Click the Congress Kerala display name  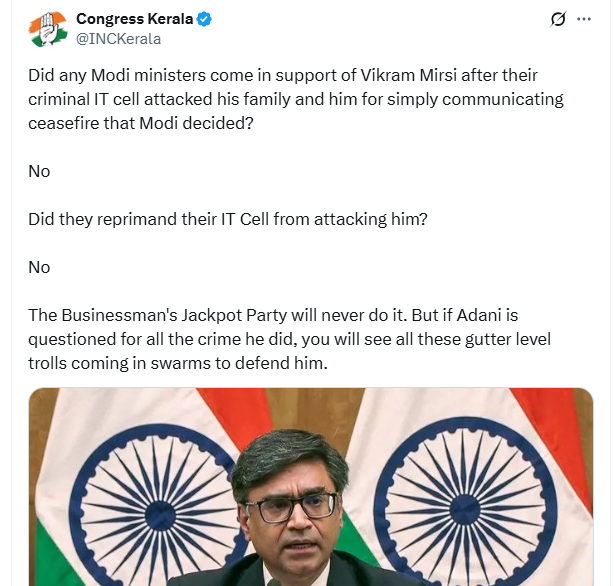(135, 18)
